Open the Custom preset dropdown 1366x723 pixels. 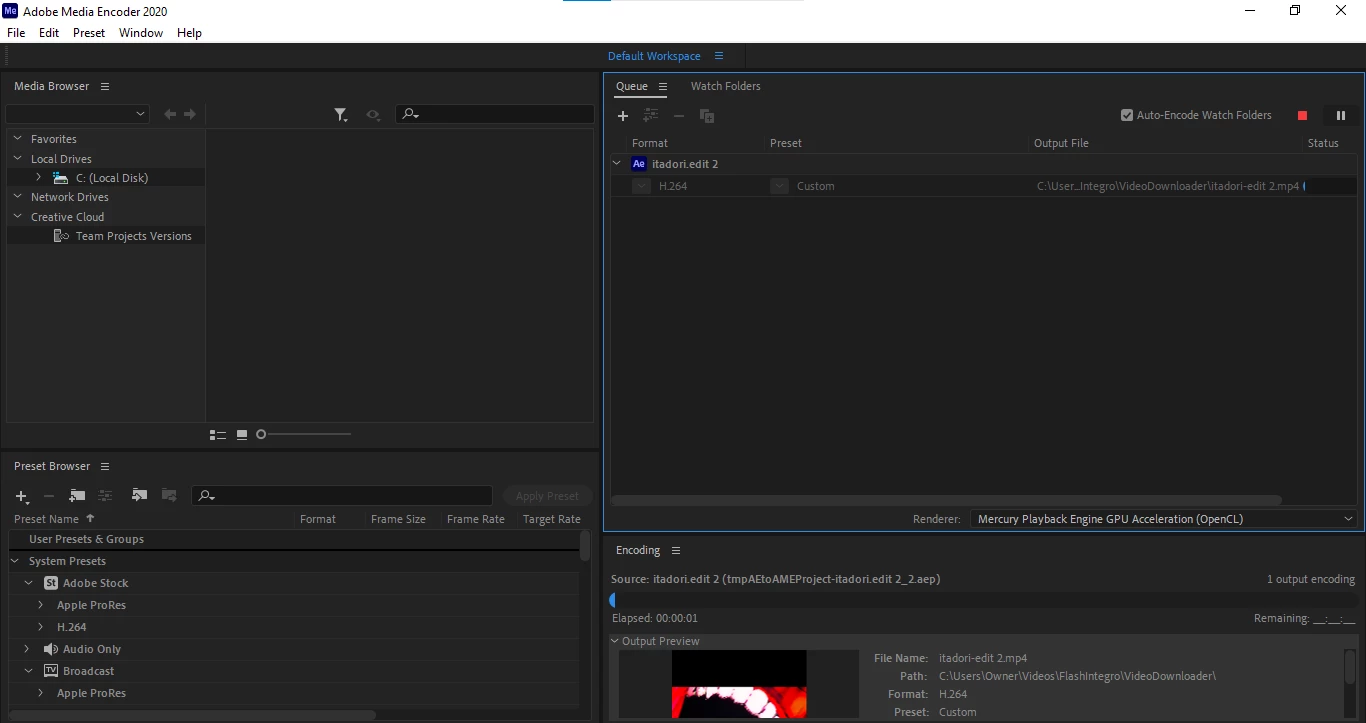(779, 186)
